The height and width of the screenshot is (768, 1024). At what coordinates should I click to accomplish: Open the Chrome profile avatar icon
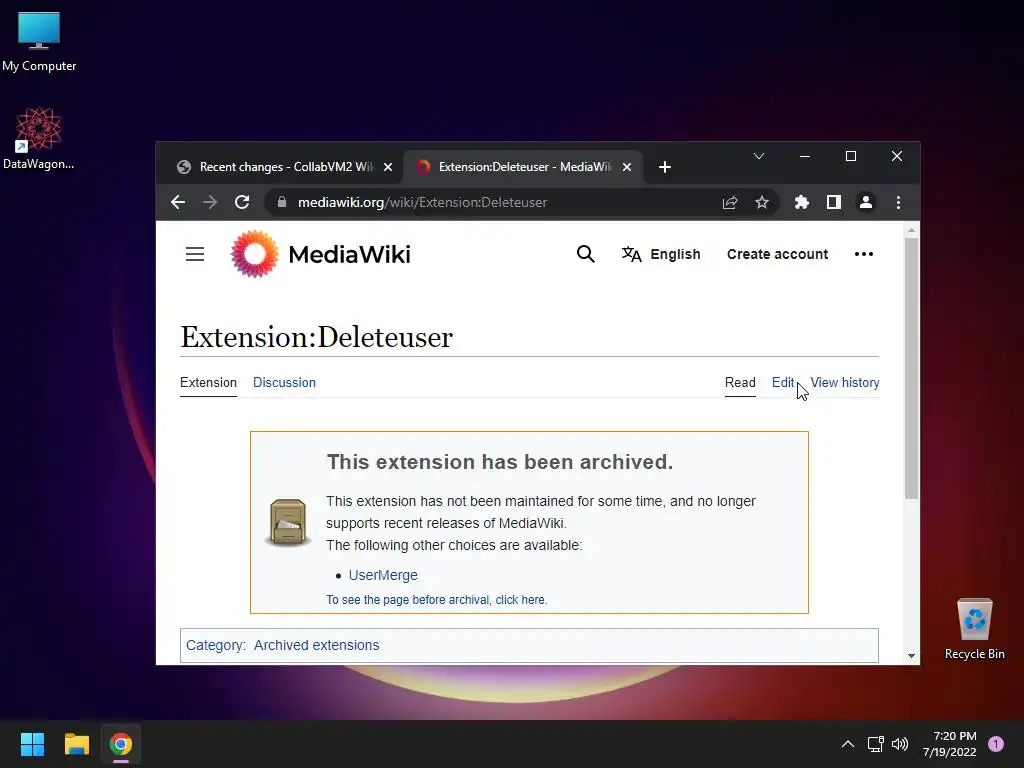[x=865, y=202]
